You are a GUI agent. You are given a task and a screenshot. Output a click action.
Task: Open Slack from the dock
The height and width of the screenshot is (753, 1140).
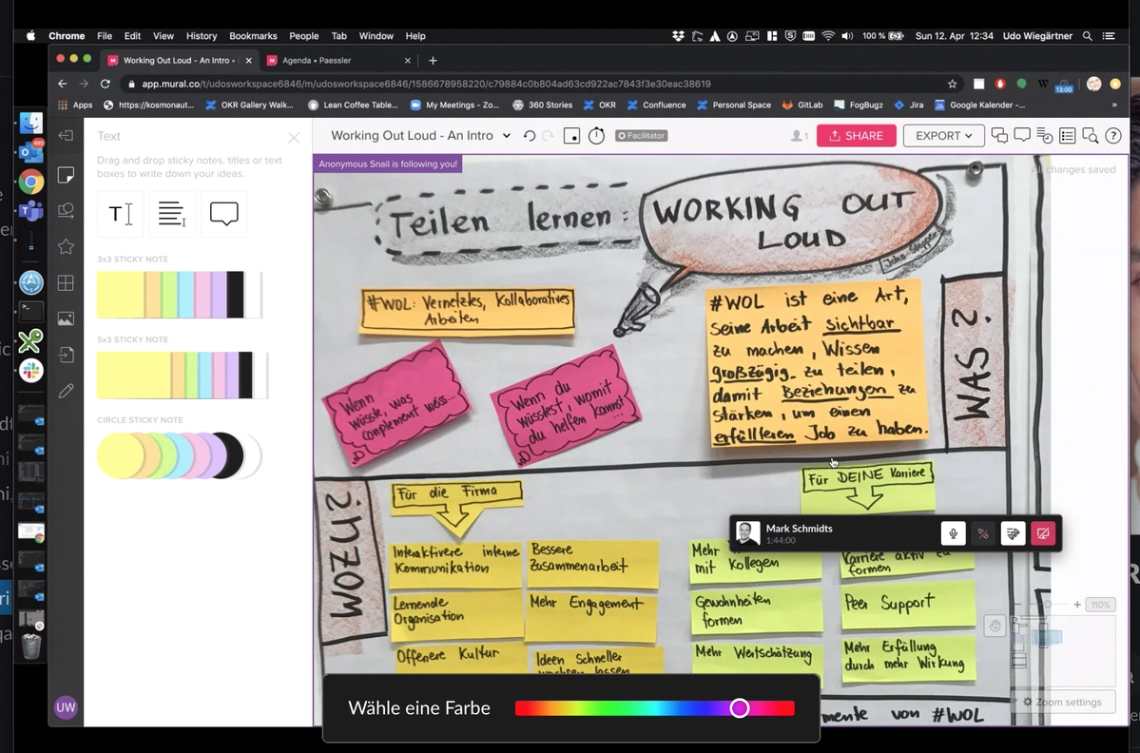31,371
